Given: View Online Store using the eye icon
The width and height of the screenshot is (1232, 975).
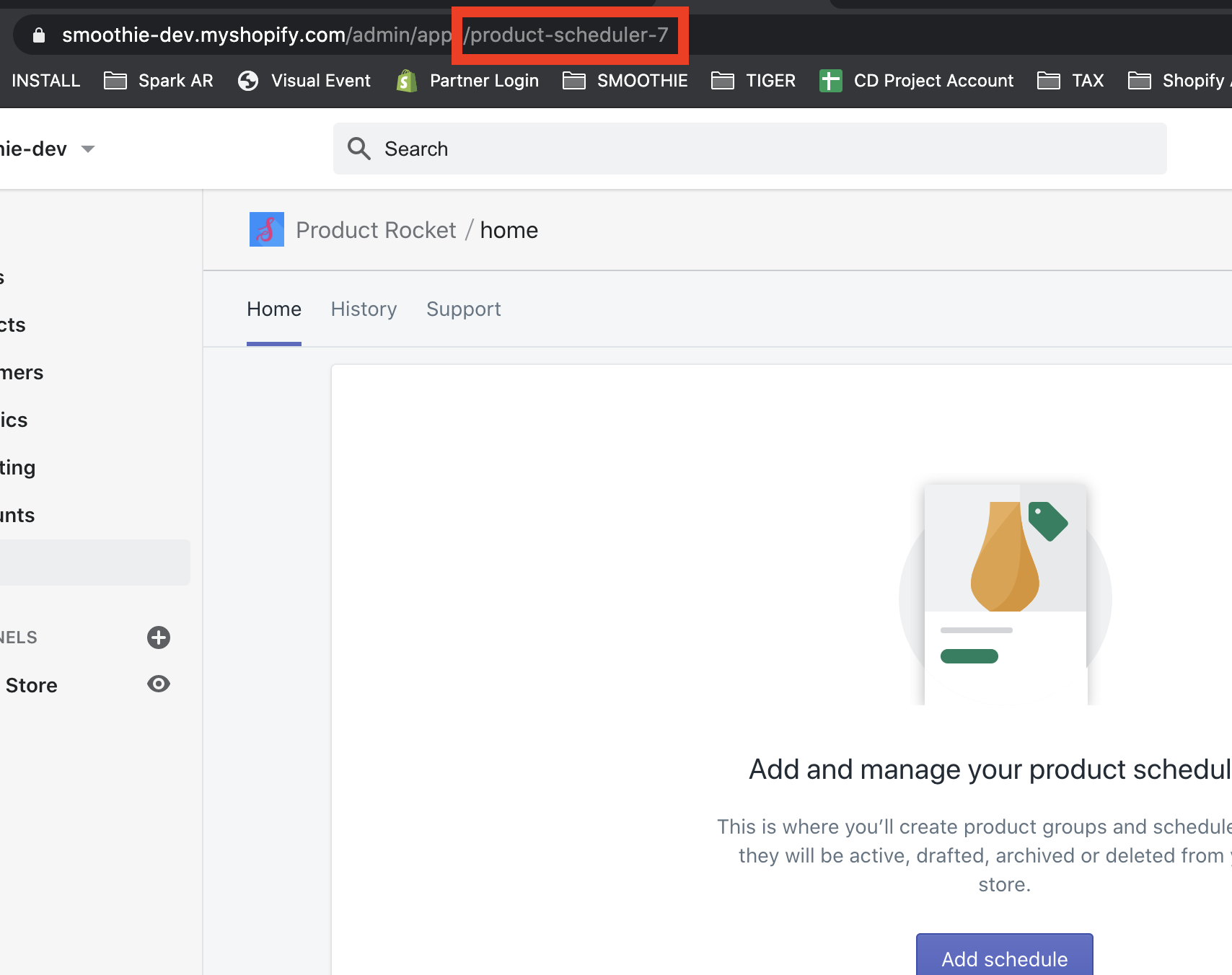Looking at the screenshot, I should 159,684.
